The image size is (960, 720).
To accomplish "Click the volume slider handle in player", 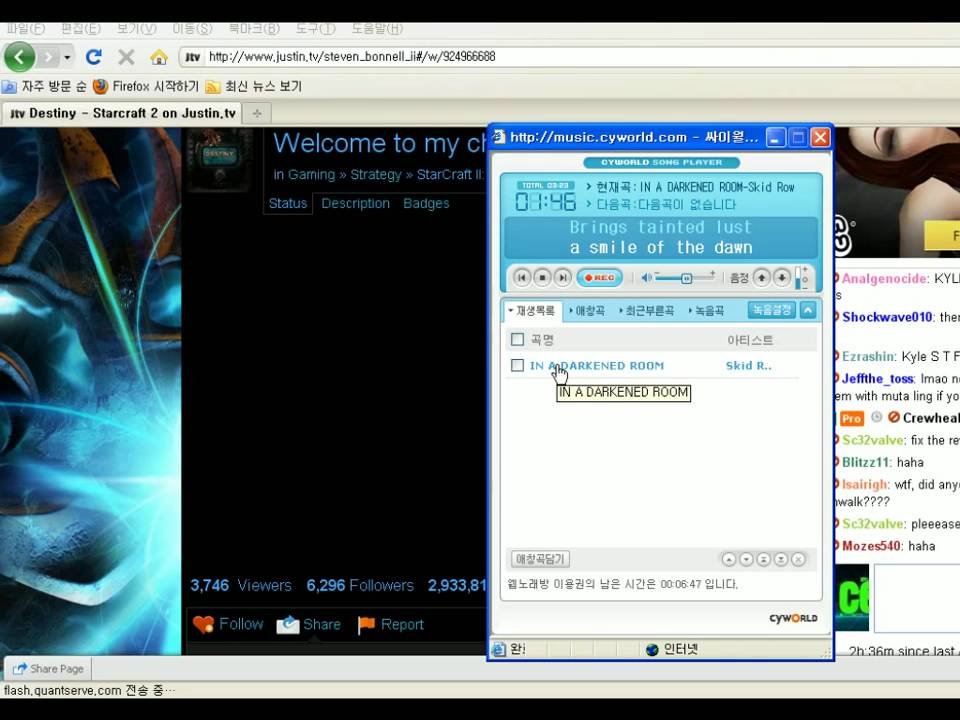I will coord(687,279).
